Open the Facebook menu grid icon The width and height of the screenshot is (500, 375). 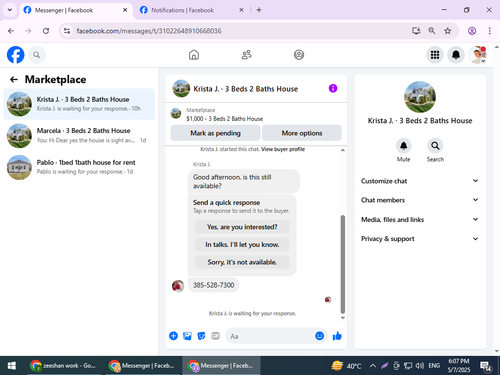(435, 55)
